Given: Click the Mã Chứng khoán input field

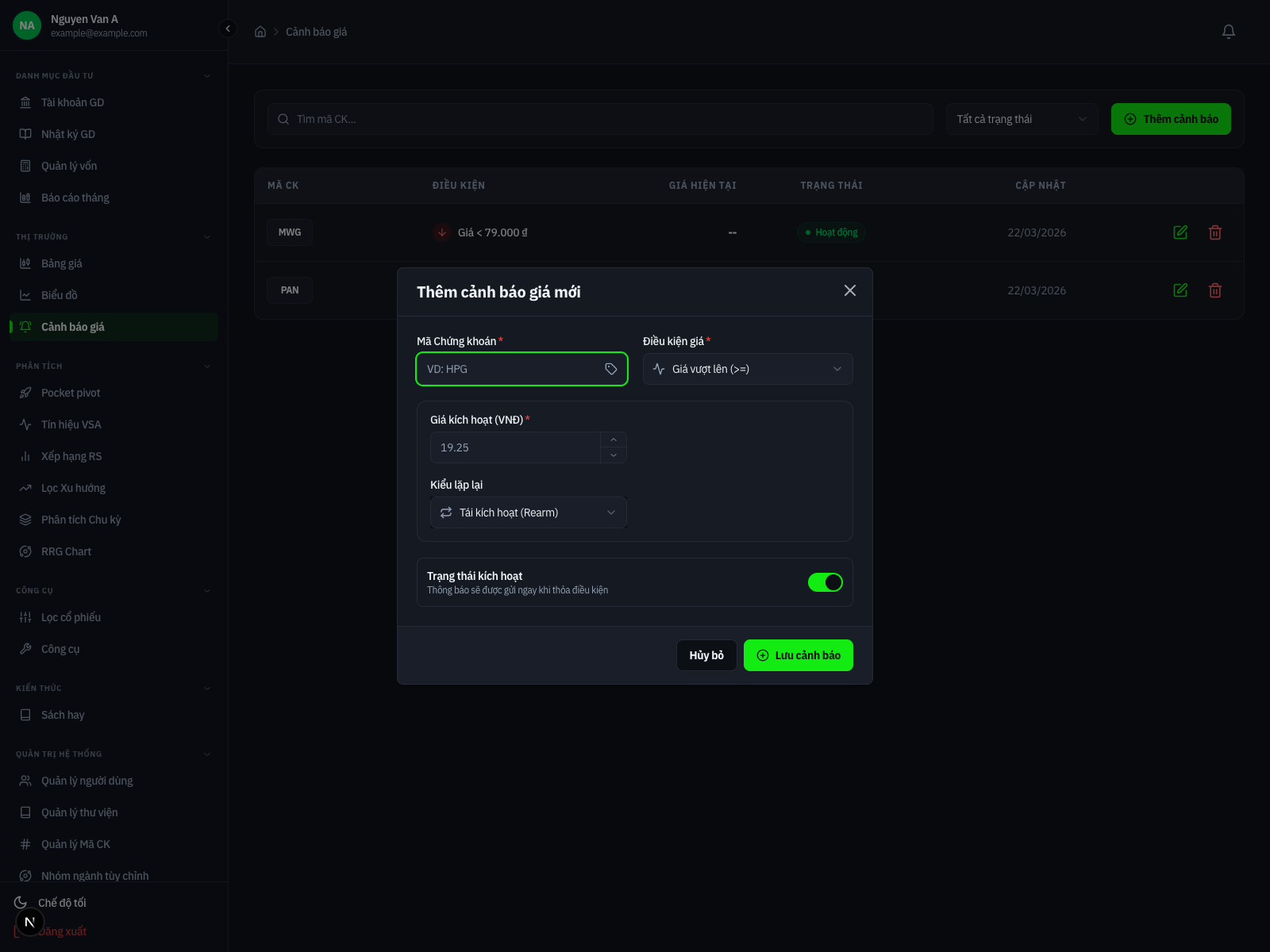Looking at the screenshot, I should tap(512, 369).
